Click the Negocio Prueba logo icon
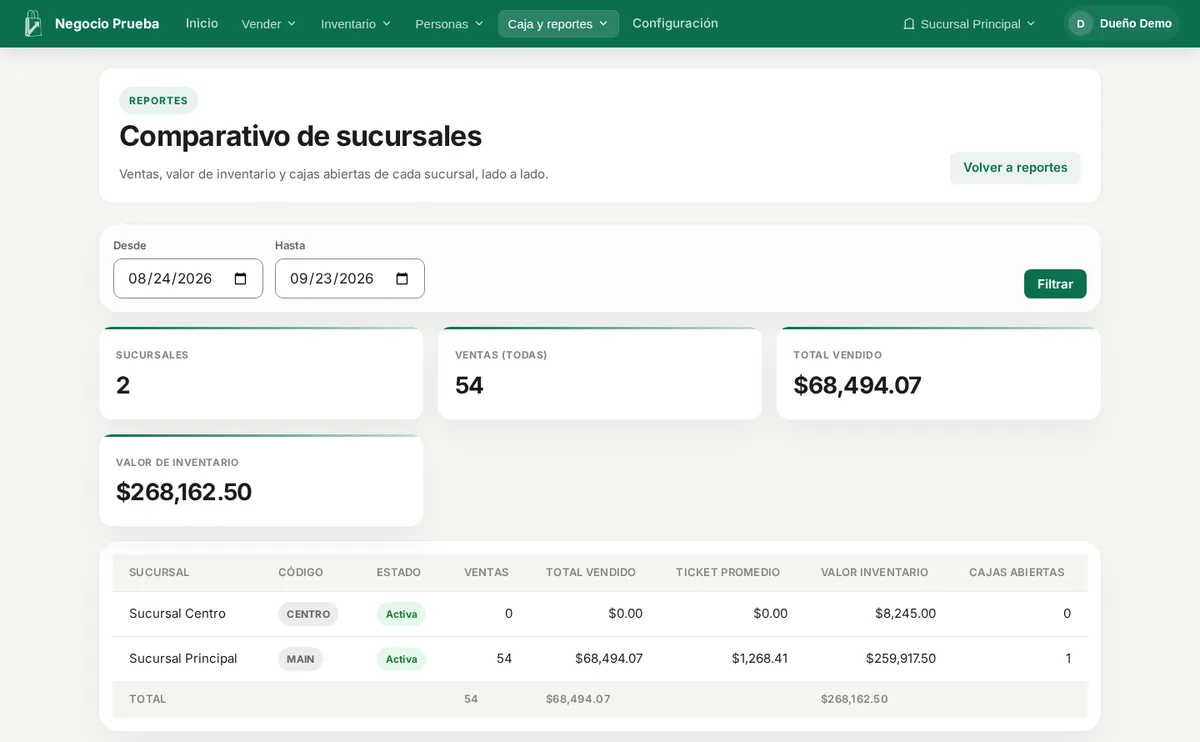 click(x=33, y=23)
